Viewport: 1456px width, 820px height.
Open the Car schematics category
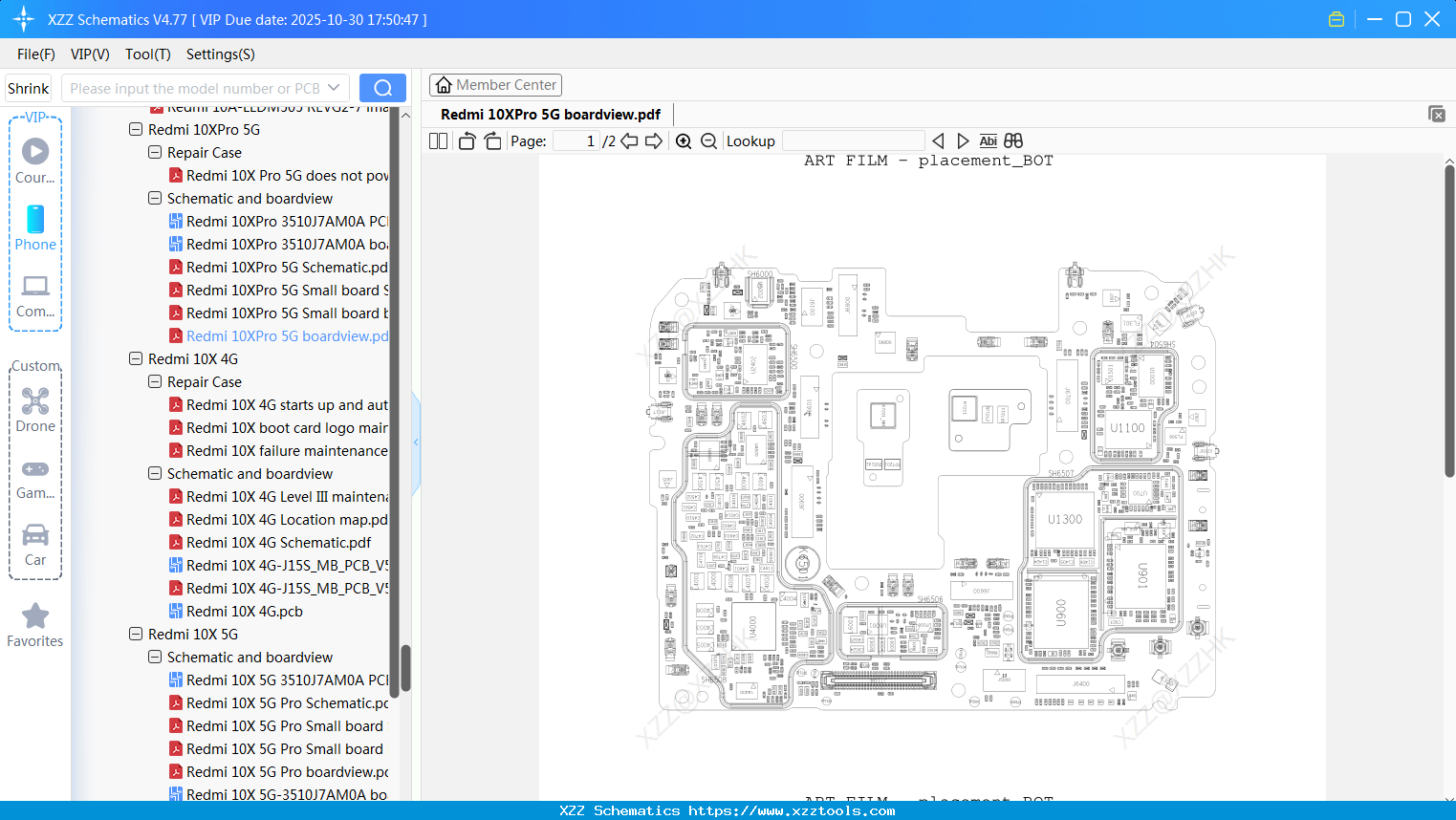click(35, 535)
